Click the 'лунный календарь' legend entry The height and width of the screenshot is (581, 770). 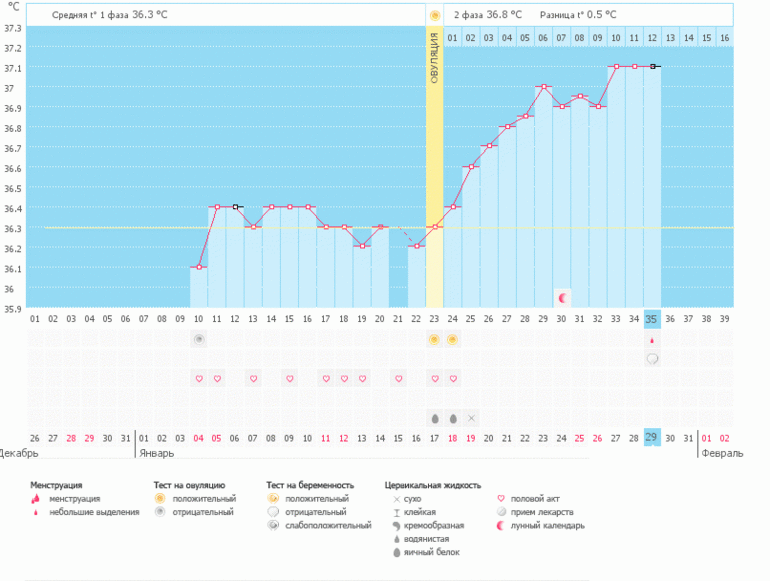[x=545, y=525]
